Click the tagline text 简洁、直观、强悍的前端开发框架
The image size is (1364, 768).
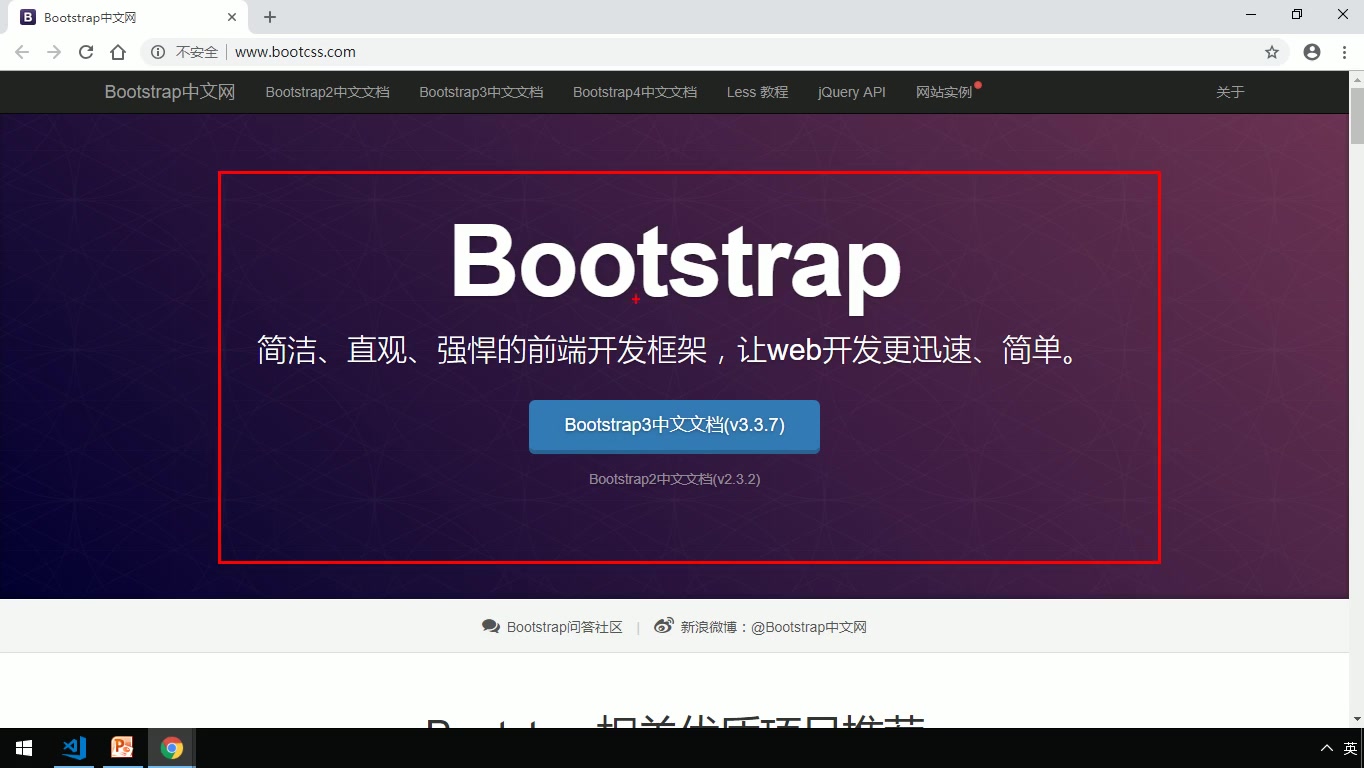[482, 350]
